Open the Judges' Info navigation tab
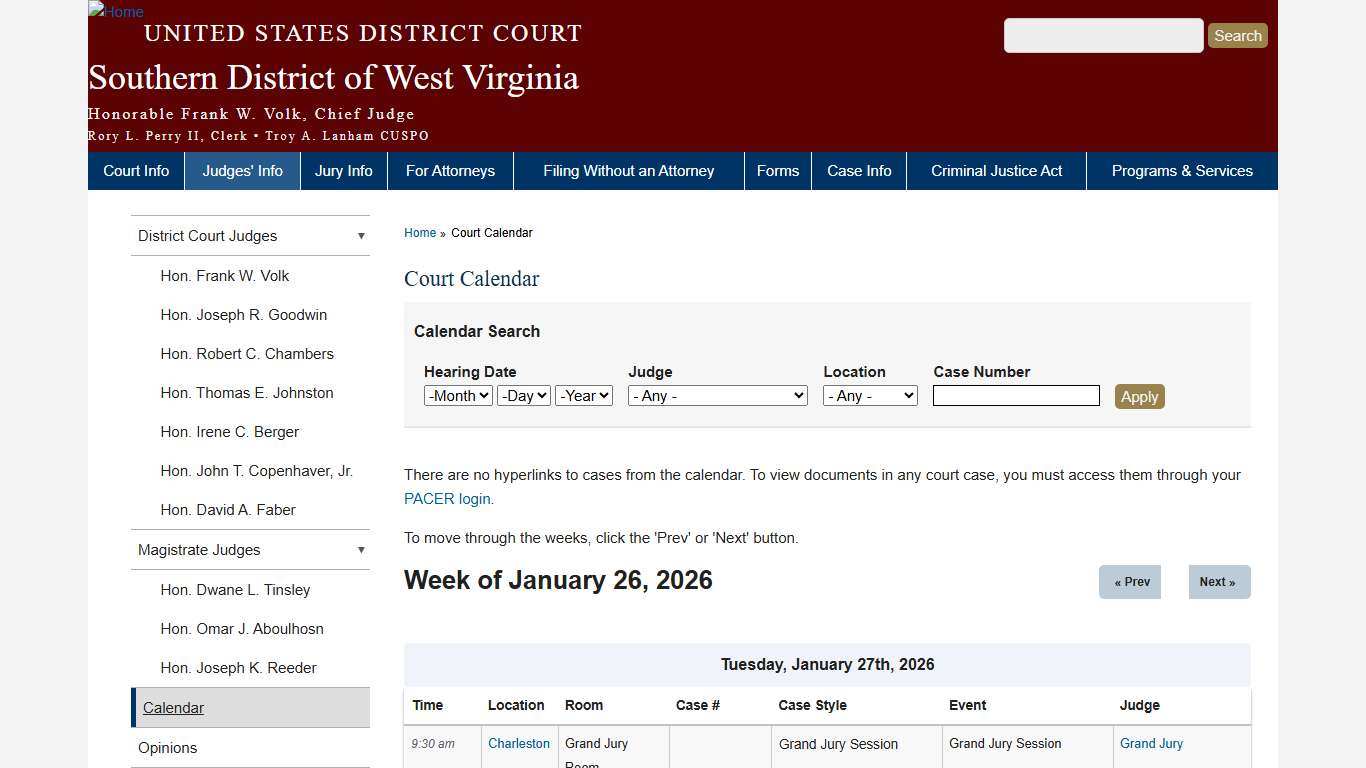 click(x=241, y=170)
